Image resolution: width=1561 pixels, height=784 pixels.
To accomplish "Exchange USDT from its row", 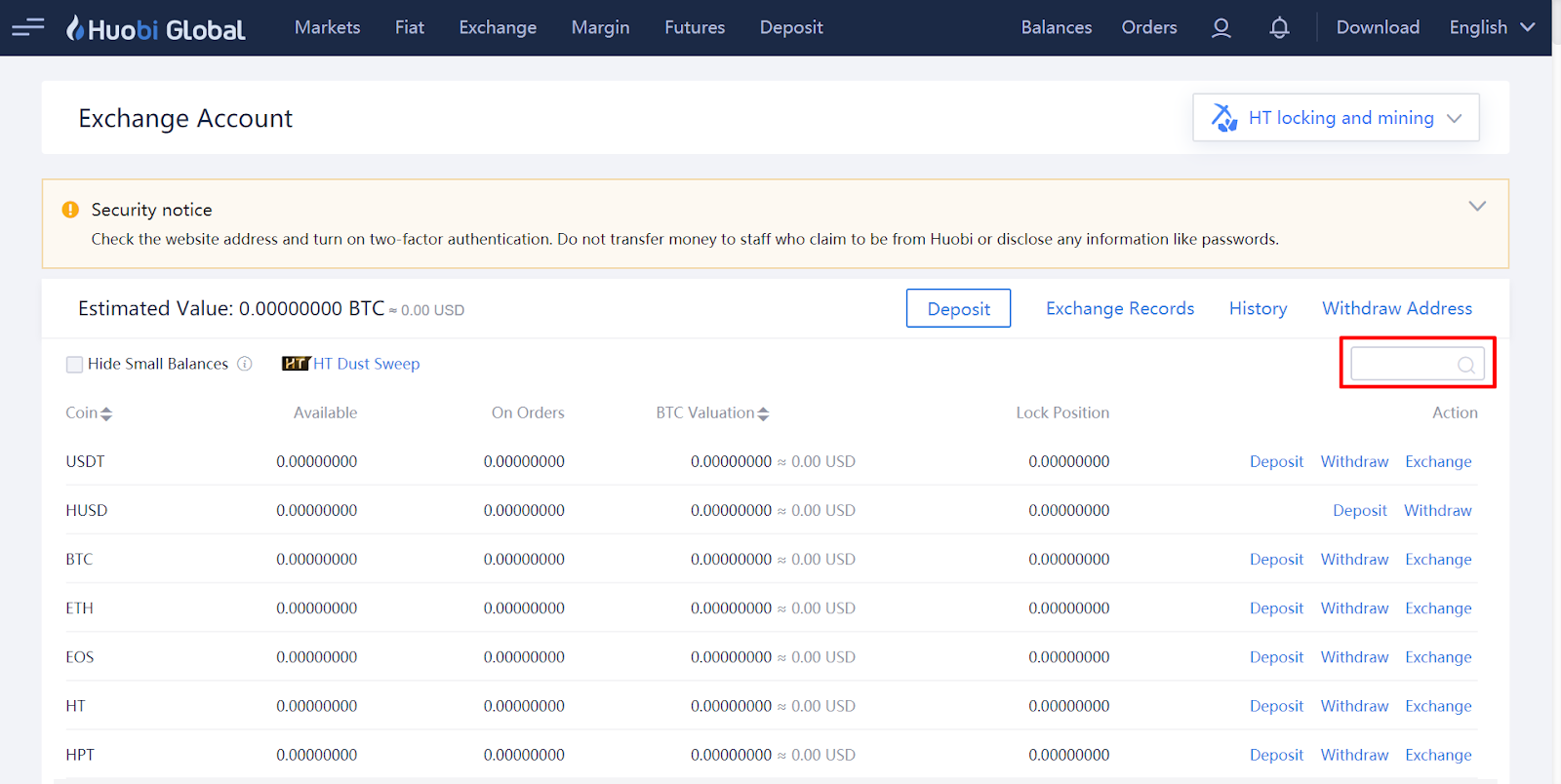I will click(1438, 461).
